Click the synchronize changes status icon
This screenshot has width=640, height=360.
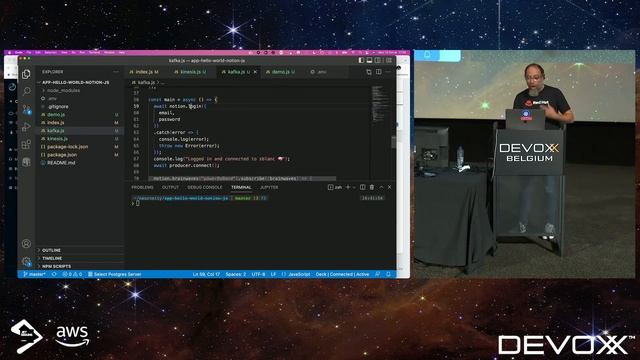click(x=54, y=274)
